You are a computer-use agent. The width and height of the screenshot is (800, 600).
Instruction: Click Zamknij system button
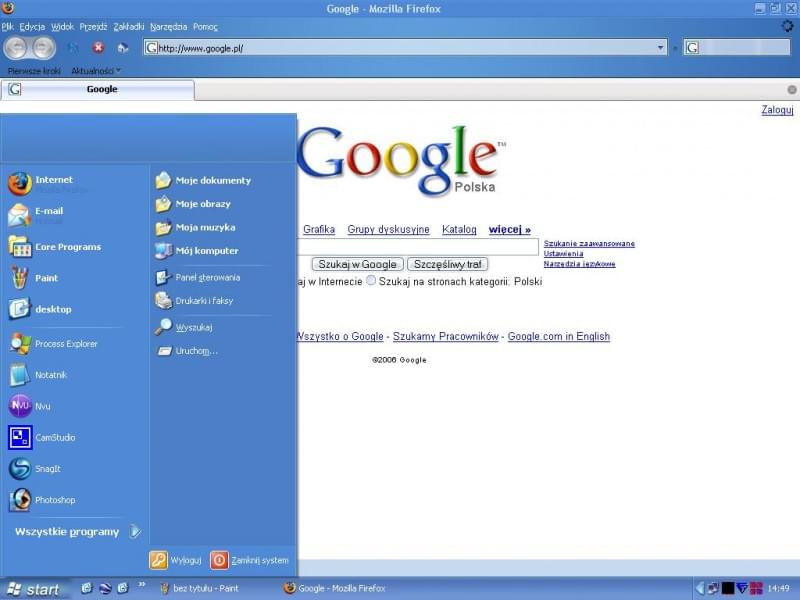pos(249,560)
